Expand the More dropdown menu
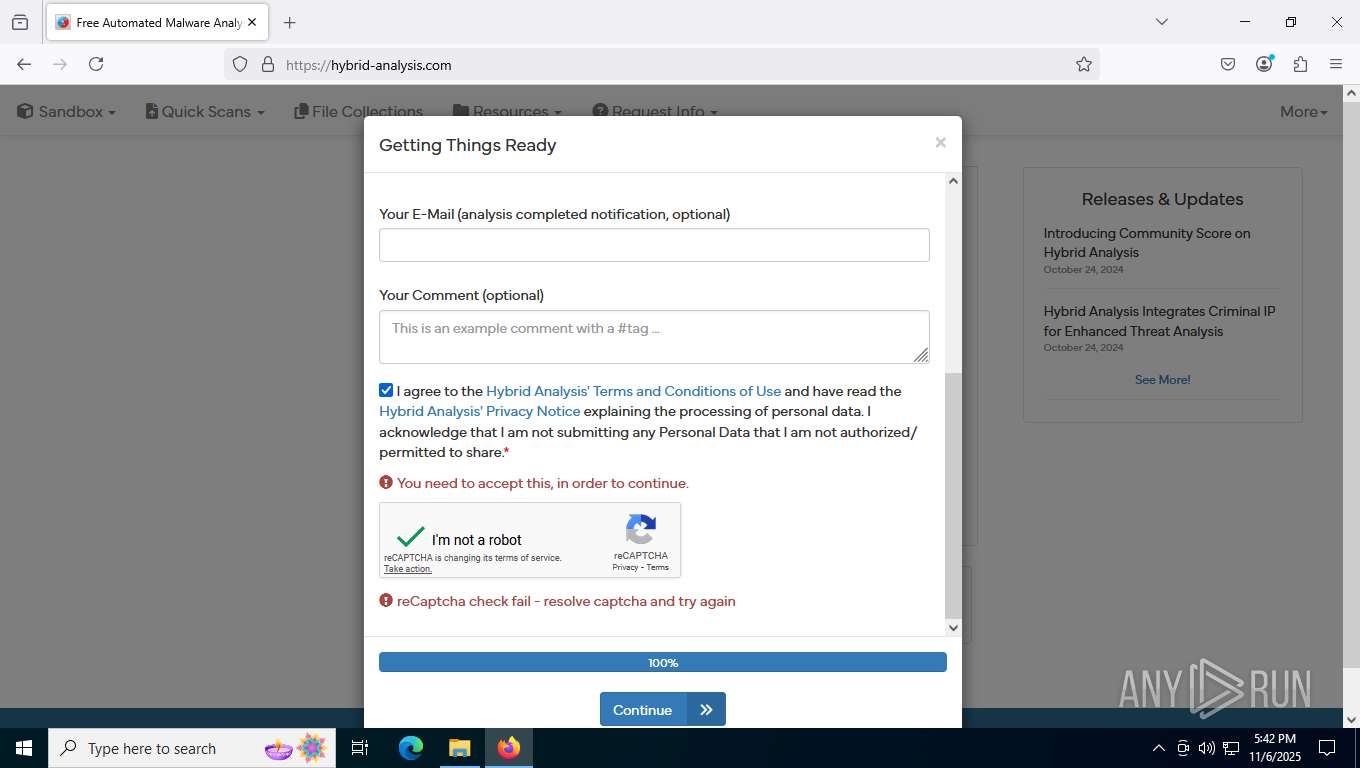The width and height of the screenshot is (1360, 768). [1304, 112]
